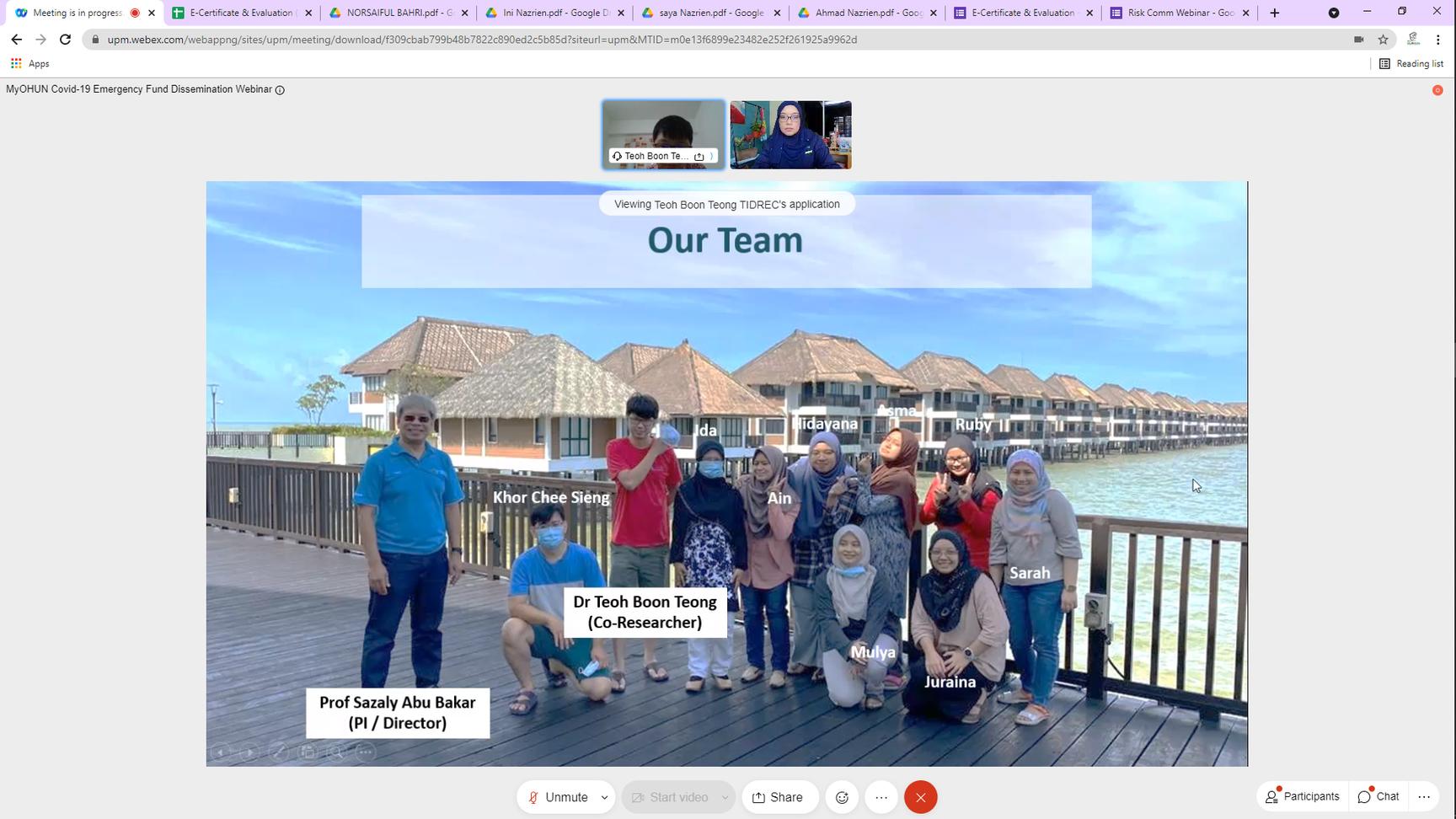Open more options beside reactions button
The width and height of the screenshot is (1456, 819).
(x=881, y=797)
